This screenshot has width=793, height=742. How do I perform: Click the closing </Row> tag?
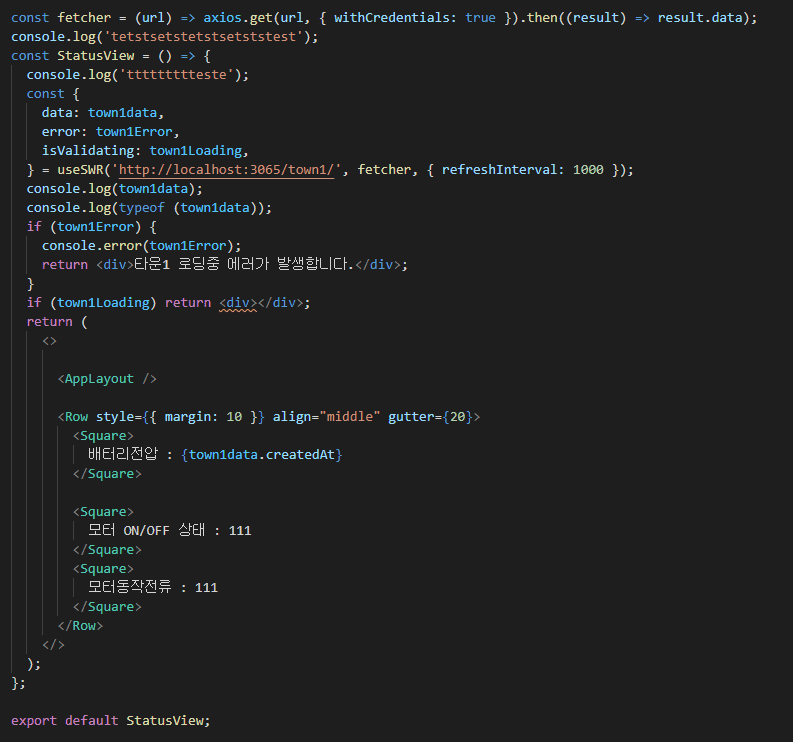tap(80, 626)
